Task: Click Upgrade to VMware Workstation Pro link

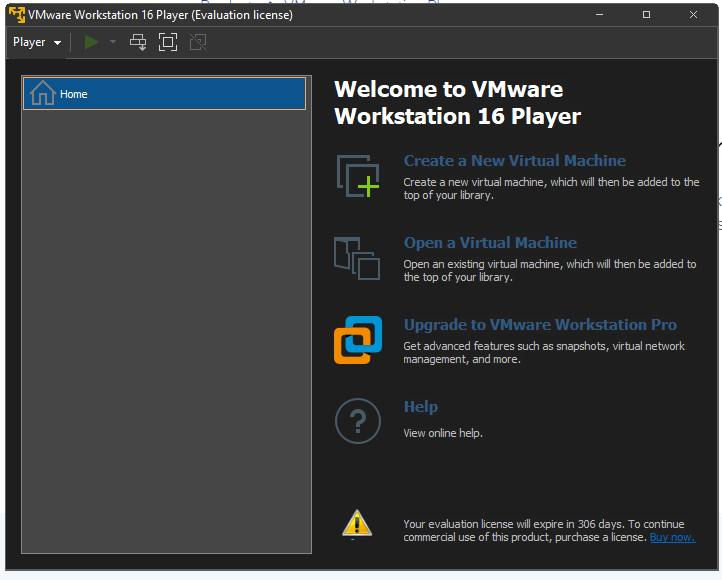Action: click(540, 325)
